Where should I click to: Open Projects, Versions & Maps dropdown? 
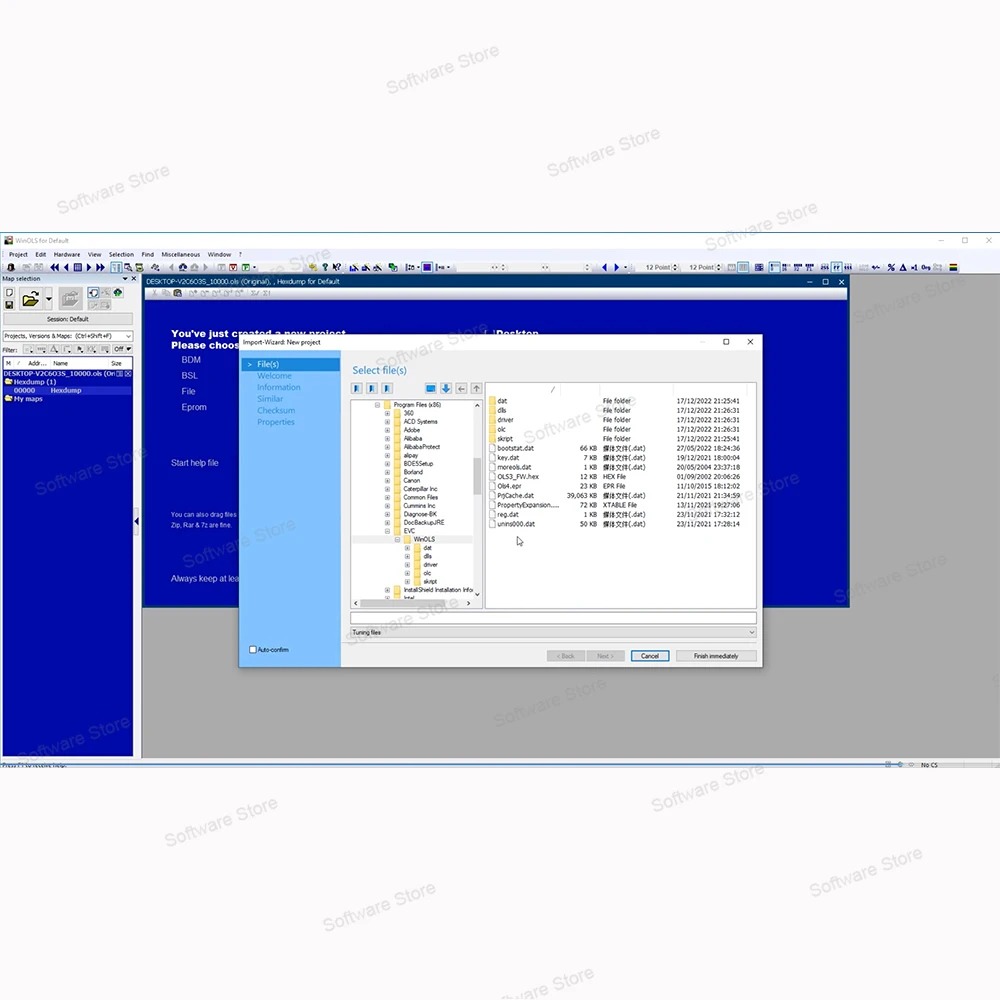point(68,335)
